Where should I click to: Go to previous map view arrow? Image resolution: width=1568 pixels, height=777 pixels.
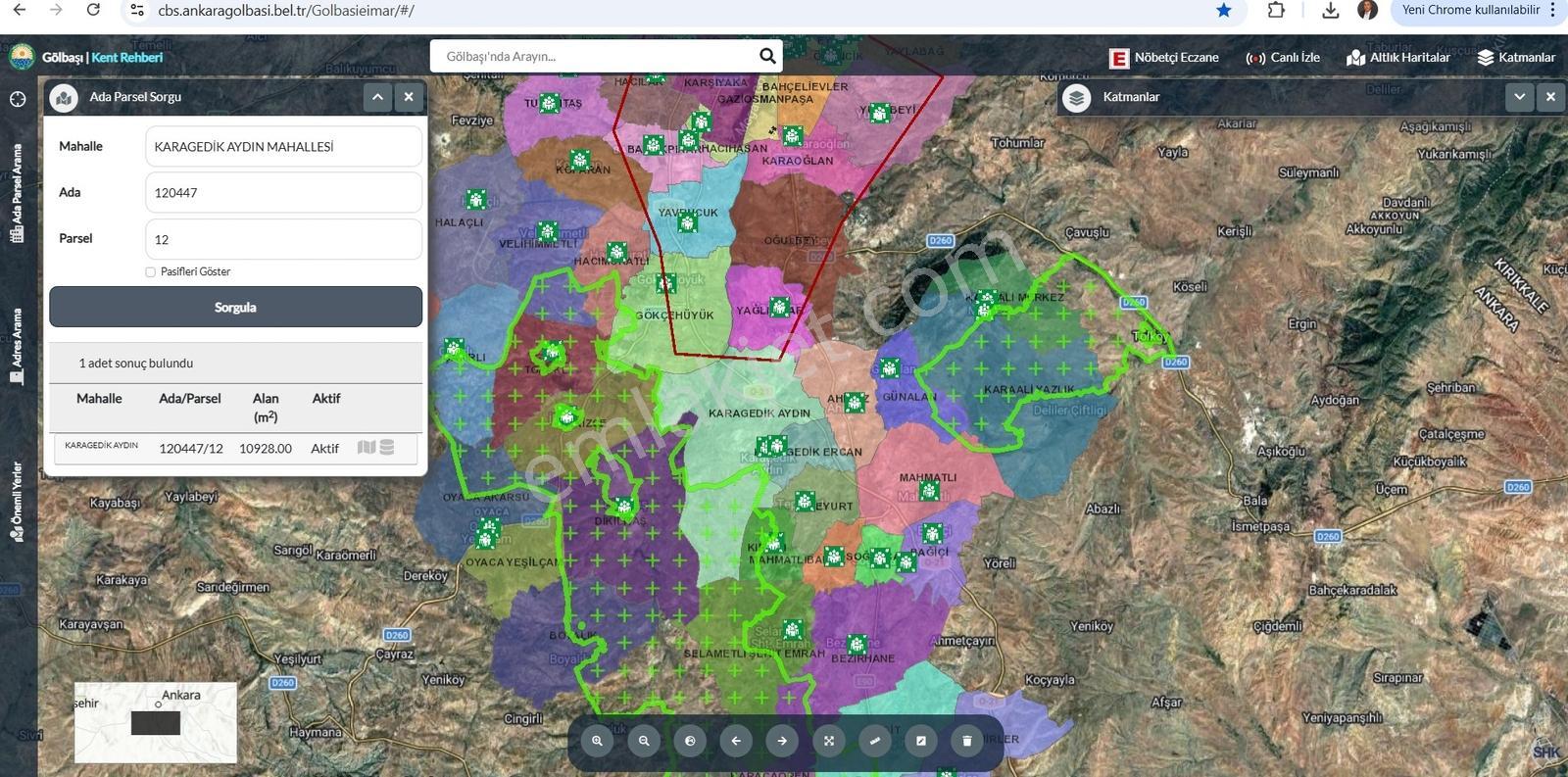[x=736, y=741]
